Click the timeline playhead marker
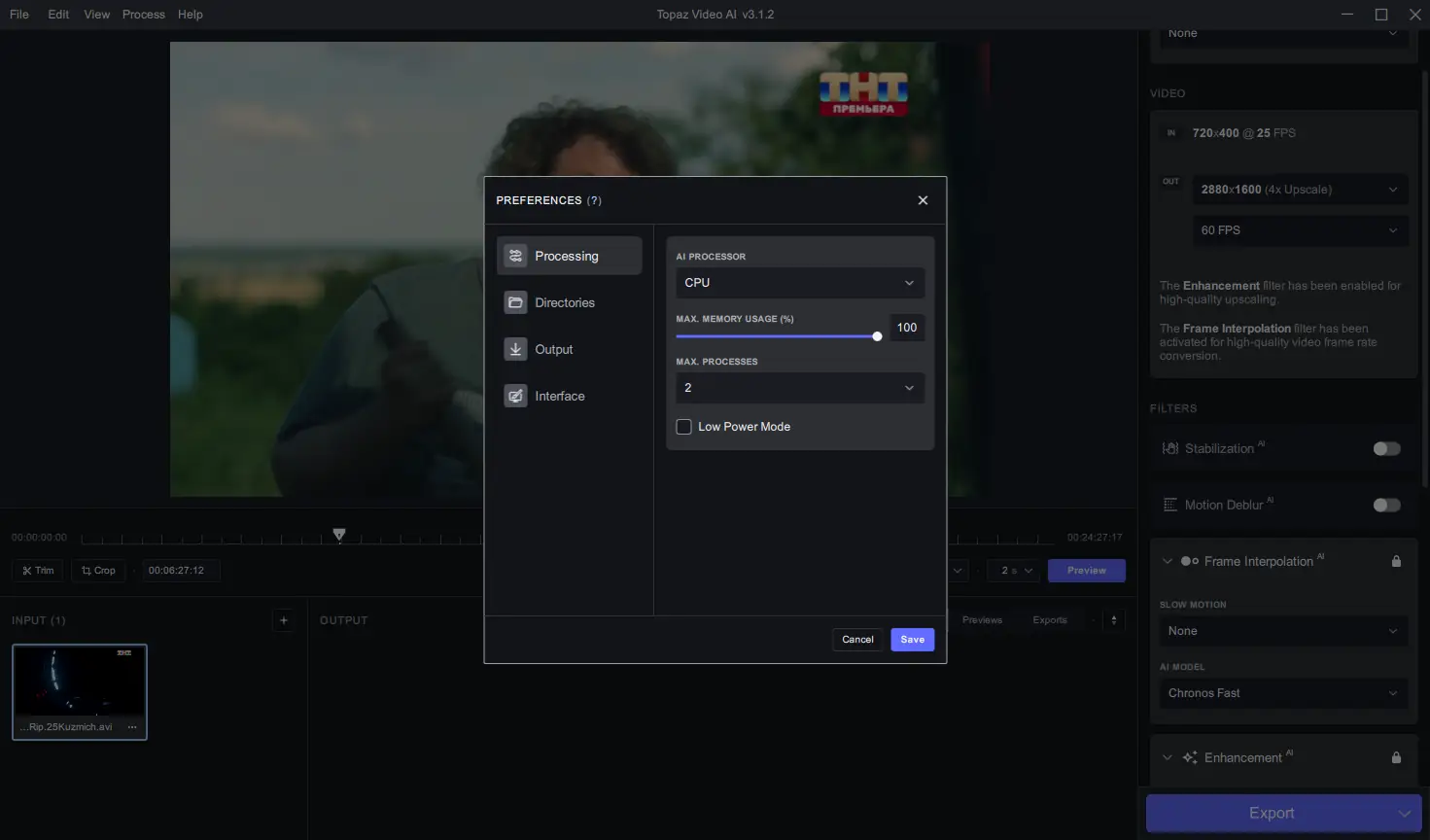Image resolution: width=1430 pixels, height=840 pixels. [x=339, y=535]
